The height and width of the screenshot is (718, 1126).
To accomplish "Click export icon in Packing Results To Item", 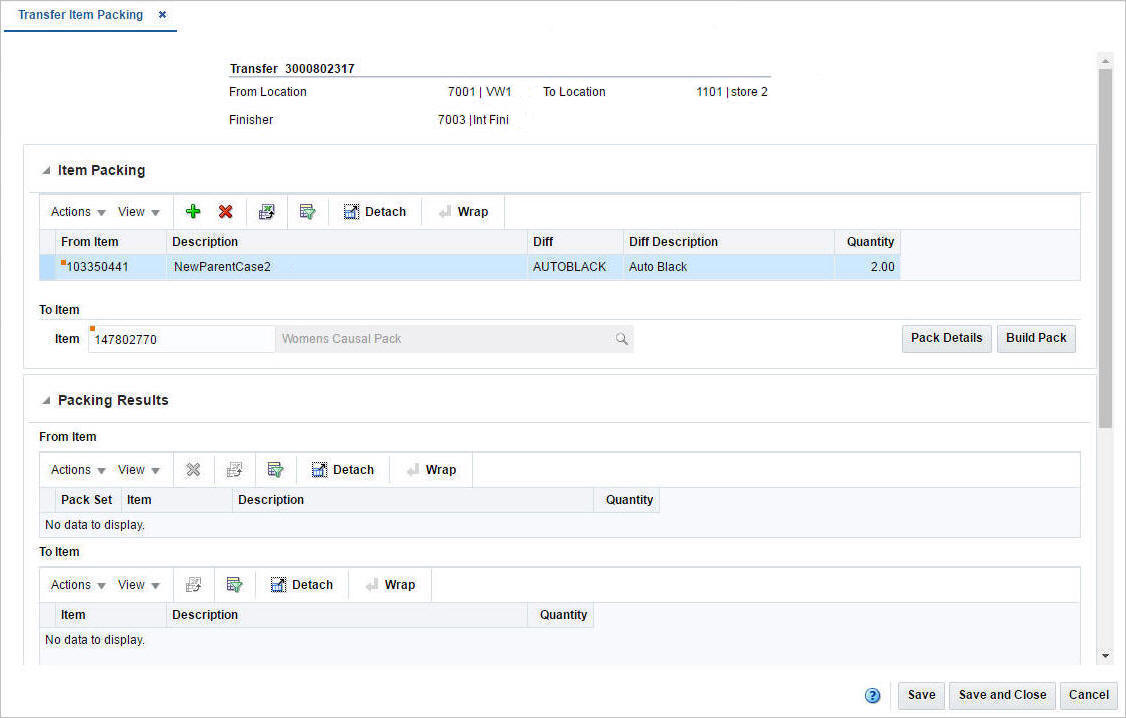I will click(x=193, y=584).
